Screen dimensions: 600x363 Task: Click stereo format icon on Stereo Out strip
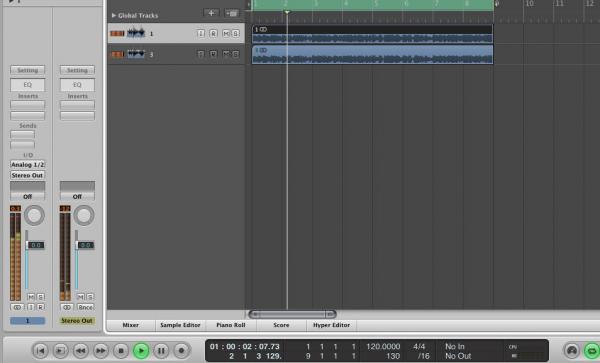point(67,307)
